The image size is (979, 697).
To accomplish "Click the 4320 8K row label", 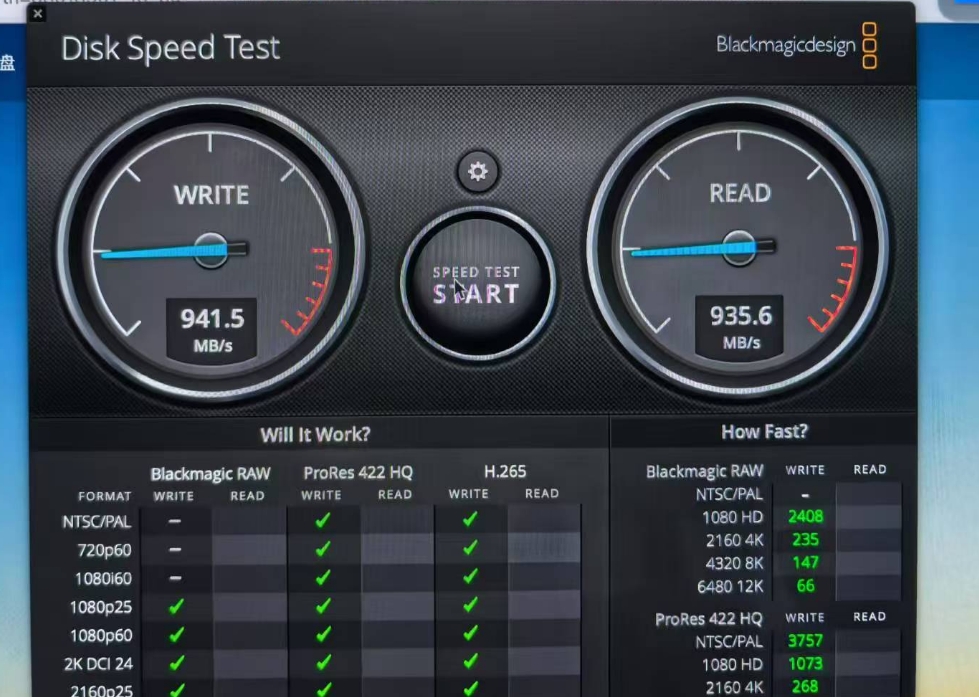I will pyautogui.click(x=734, y=563).
